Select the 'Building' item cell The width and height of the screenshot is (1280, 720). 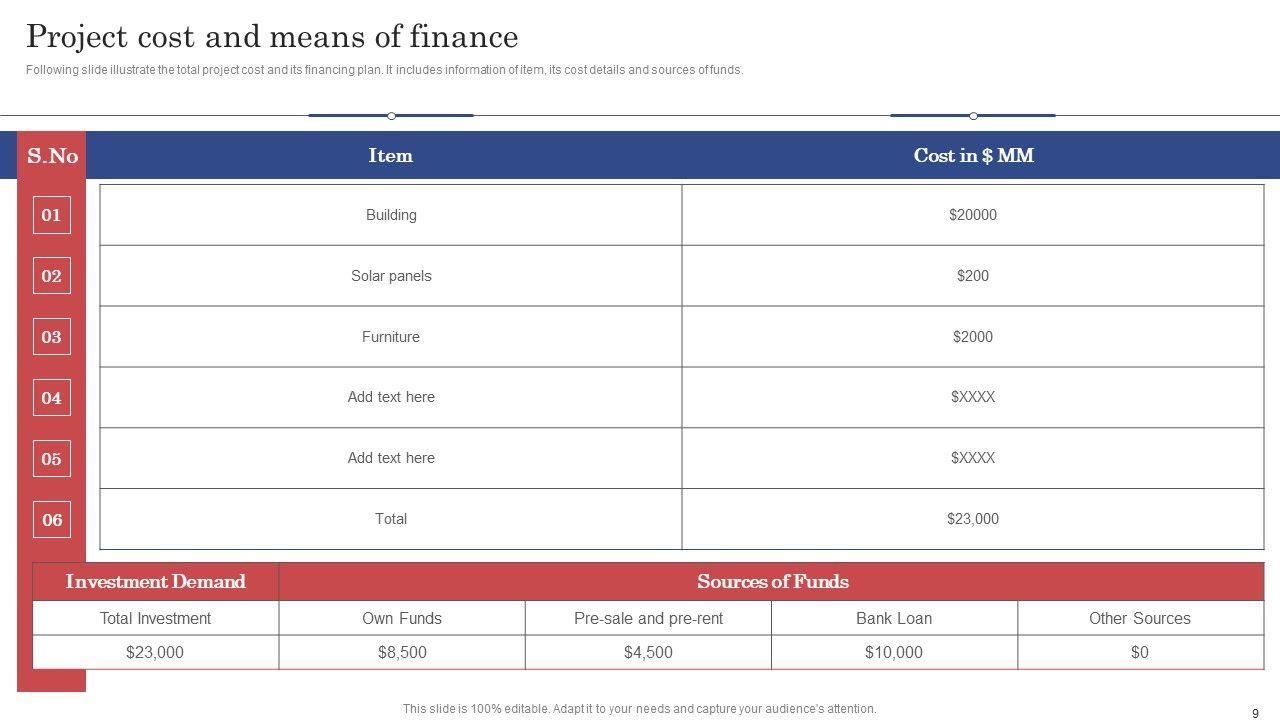pos(391,215)
